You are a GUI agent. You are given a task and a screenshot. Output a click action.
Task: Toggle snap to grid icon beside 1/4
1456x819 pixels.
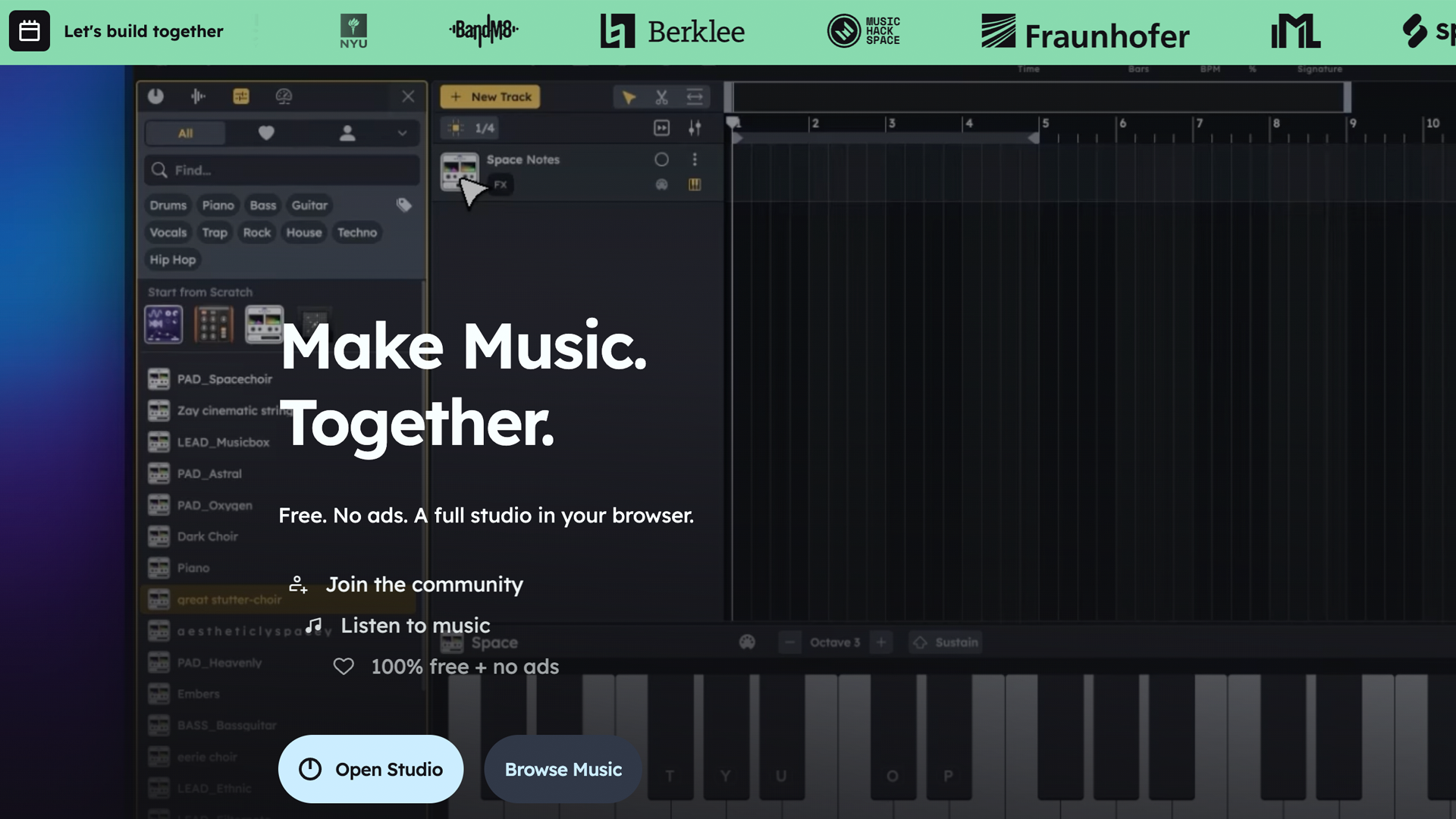point(455,128)
